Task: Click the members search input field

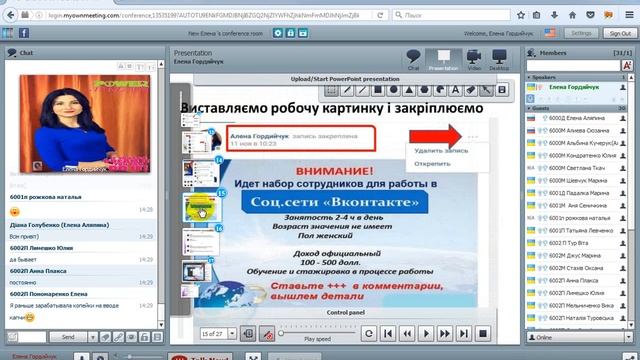Action: click(573, 65)
